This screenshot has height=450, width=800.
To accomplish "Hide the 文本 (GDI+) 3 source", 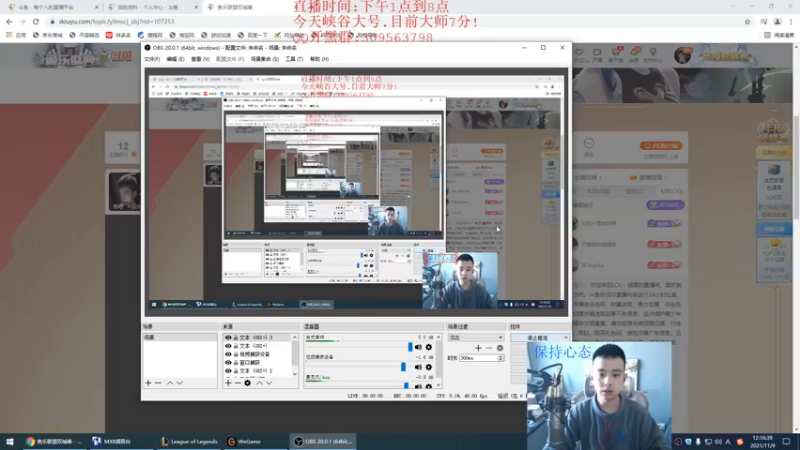I will [228, 337].
